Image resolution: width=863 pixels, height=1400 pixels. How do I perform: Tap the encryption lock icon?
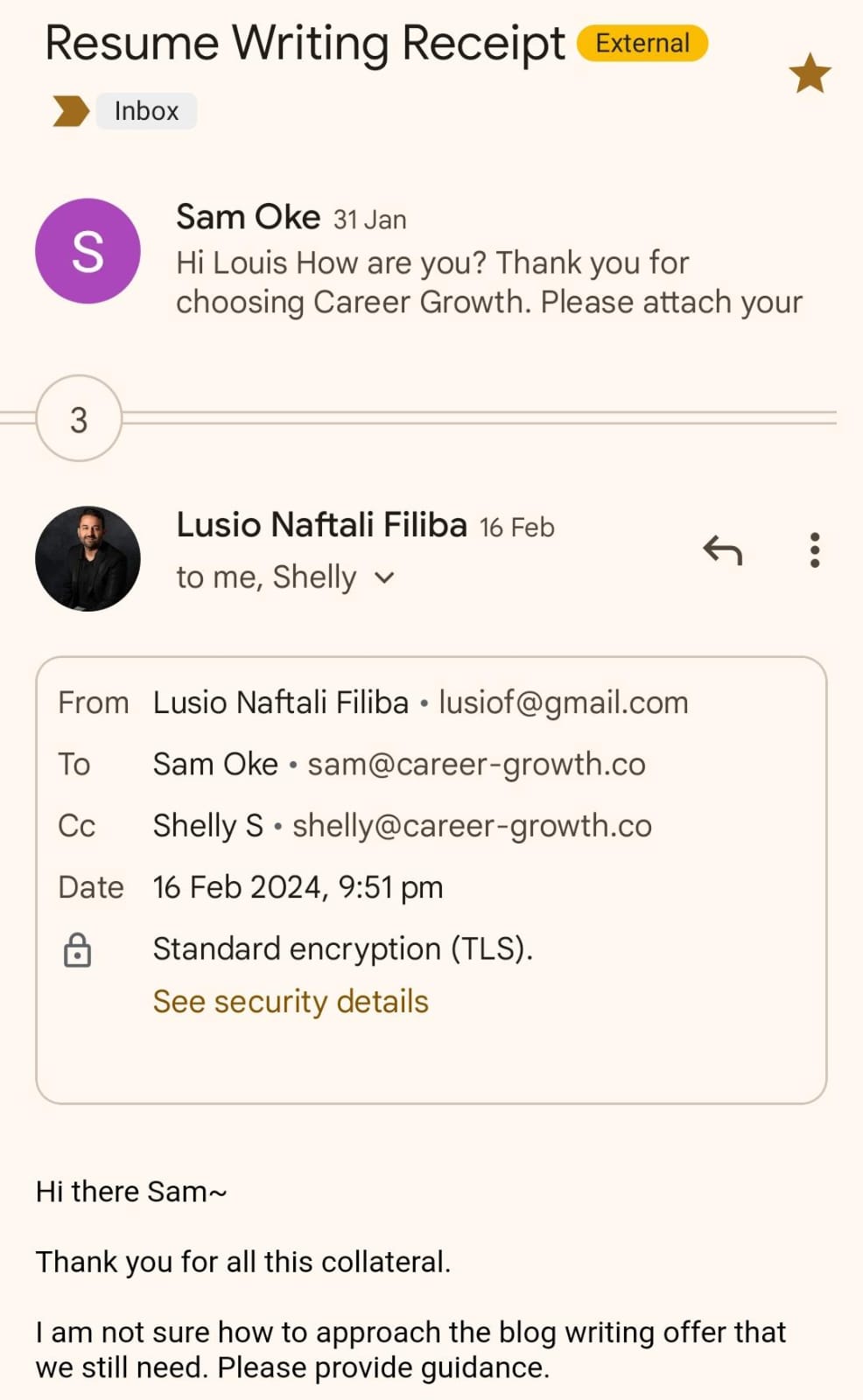click(x=78, y=949)
